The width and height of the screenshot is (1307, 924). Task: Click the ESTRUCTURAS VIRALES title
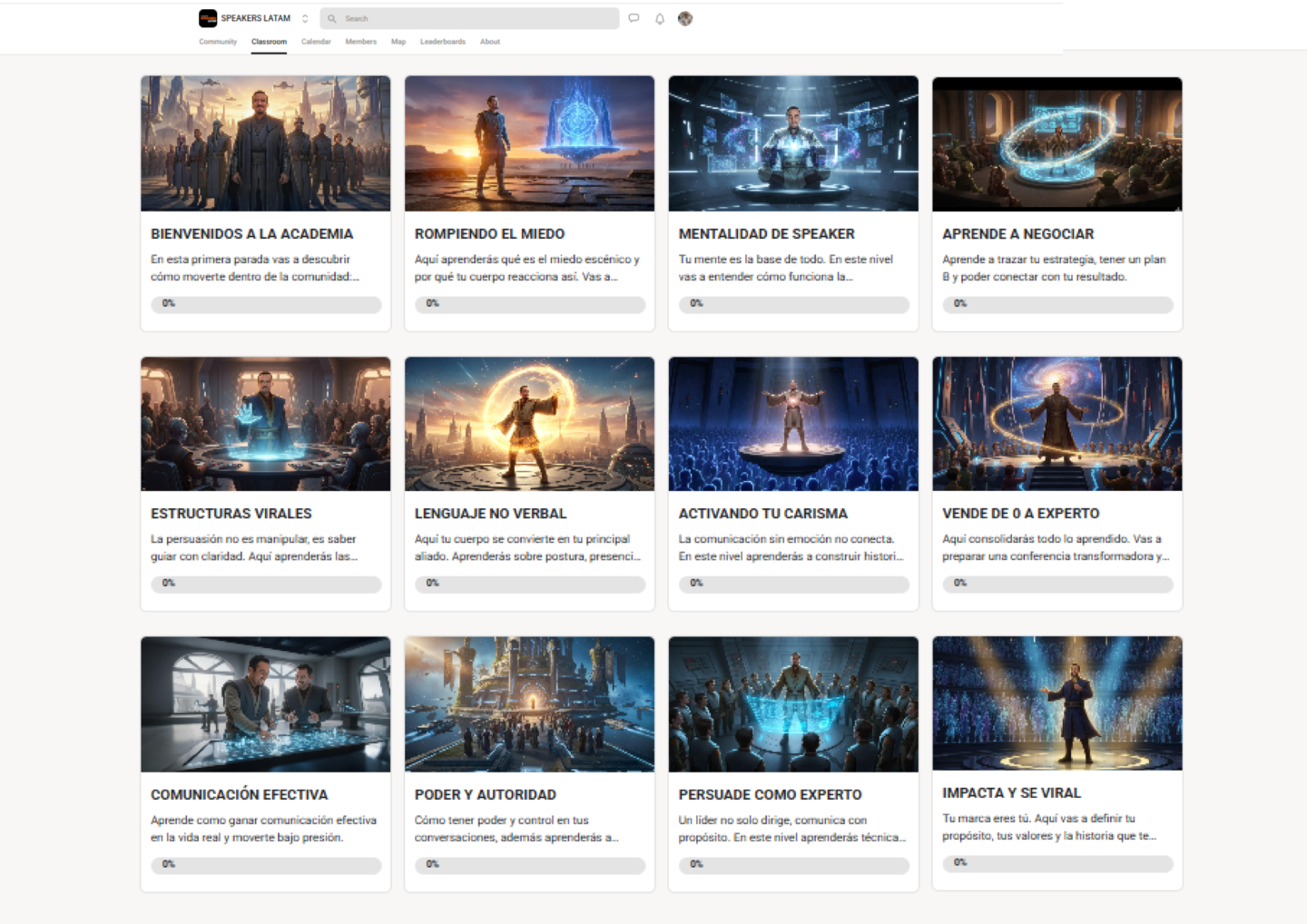(x=231, y=514)
